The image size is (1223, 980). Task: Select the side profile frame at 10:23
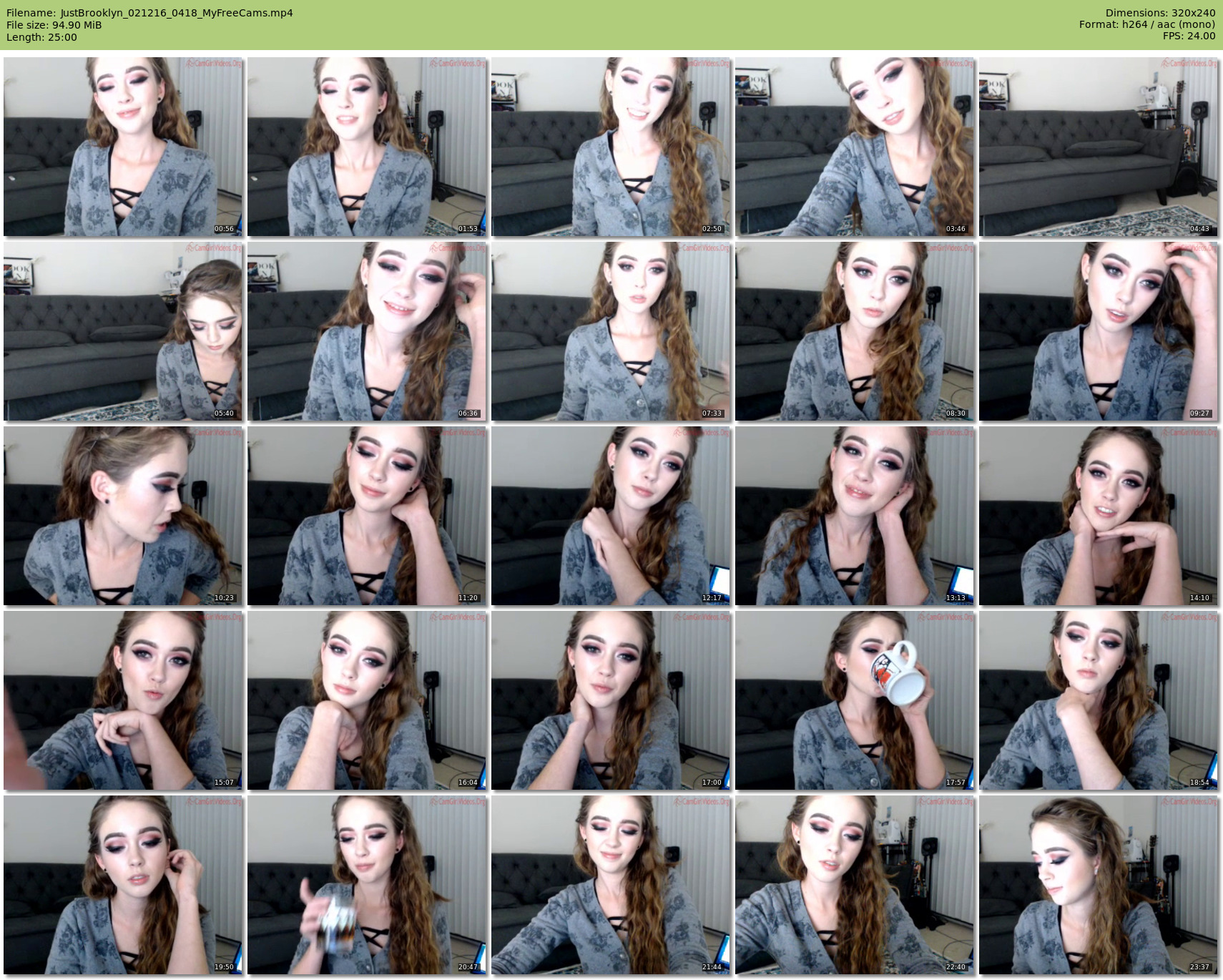point(123,516)
